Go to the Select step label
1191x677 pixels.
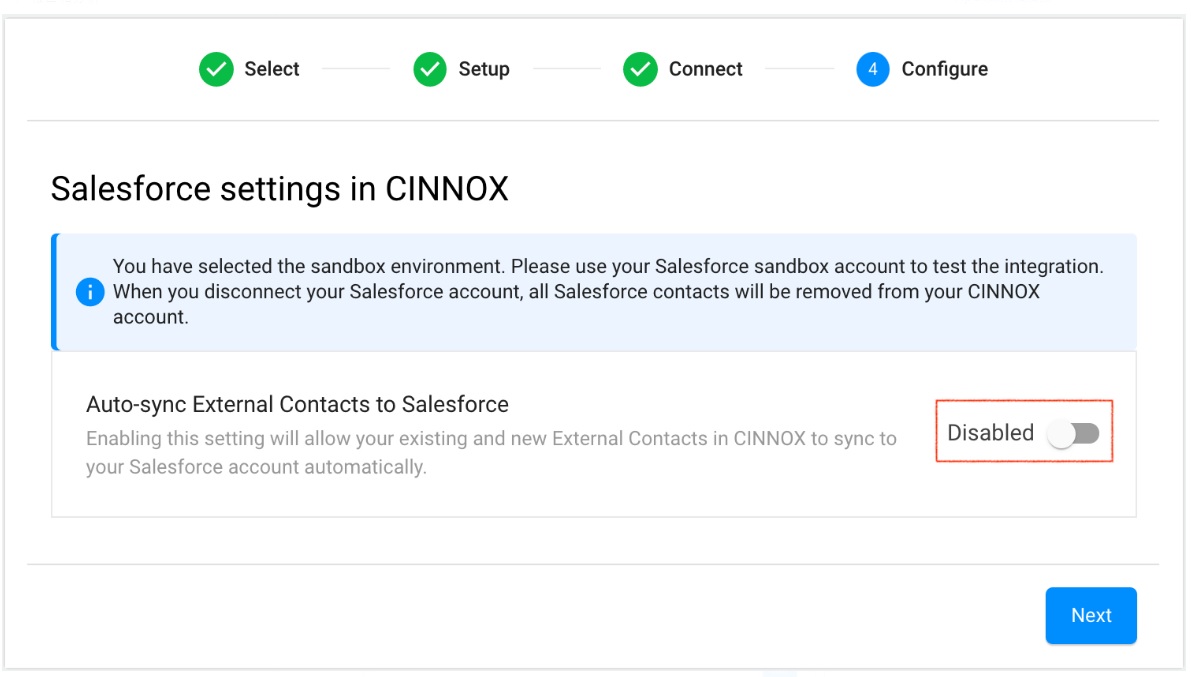272,69
